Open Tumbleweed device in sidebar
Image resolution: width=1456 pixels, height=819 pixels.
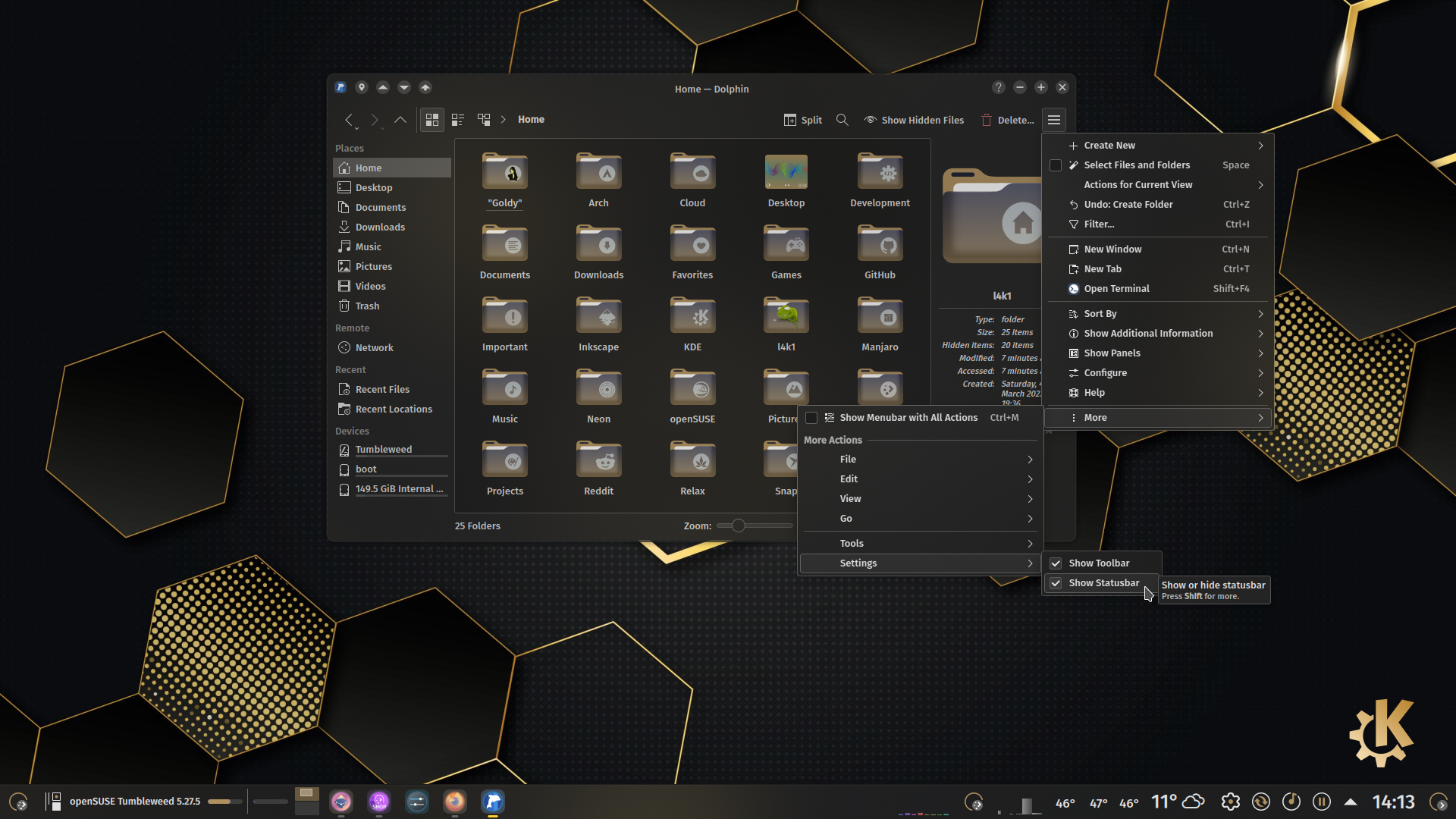(392, 449)
